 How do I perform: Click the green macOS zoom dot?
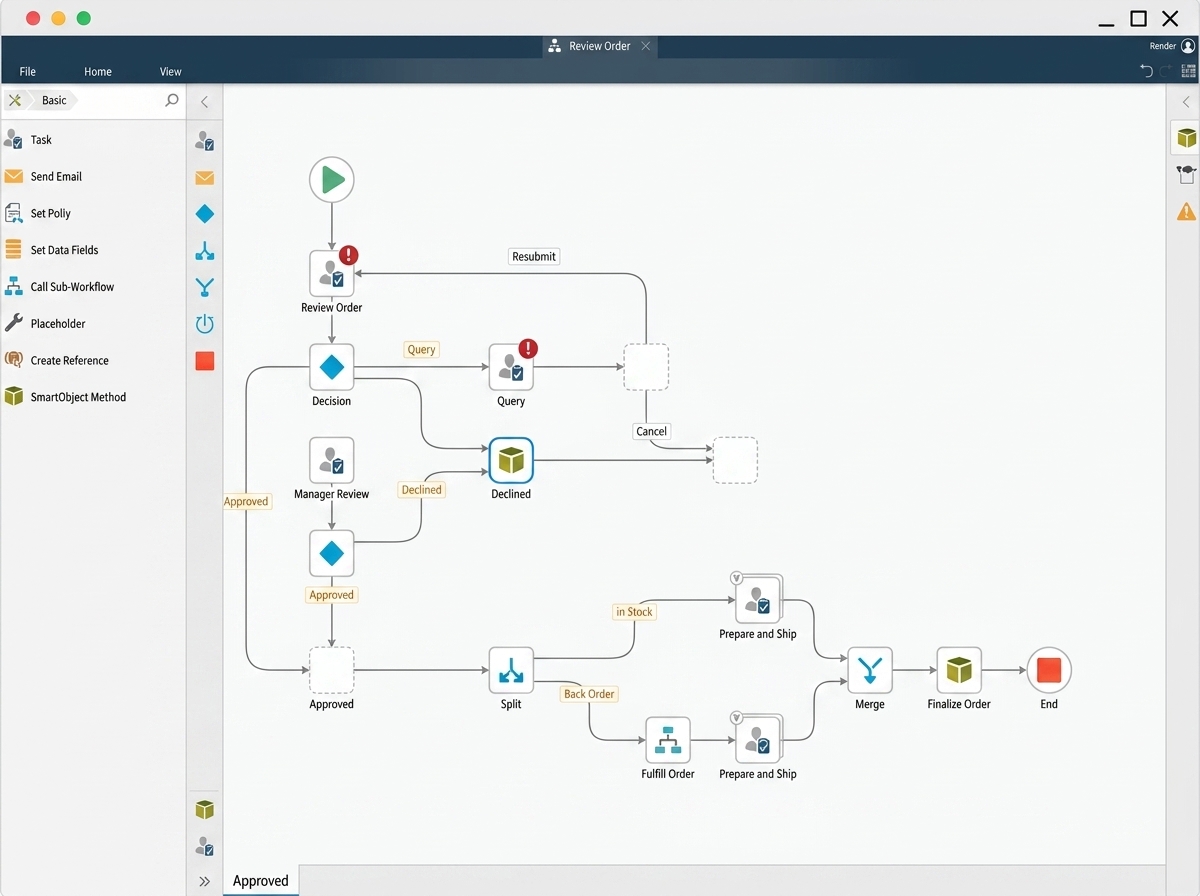coord(84,18)
